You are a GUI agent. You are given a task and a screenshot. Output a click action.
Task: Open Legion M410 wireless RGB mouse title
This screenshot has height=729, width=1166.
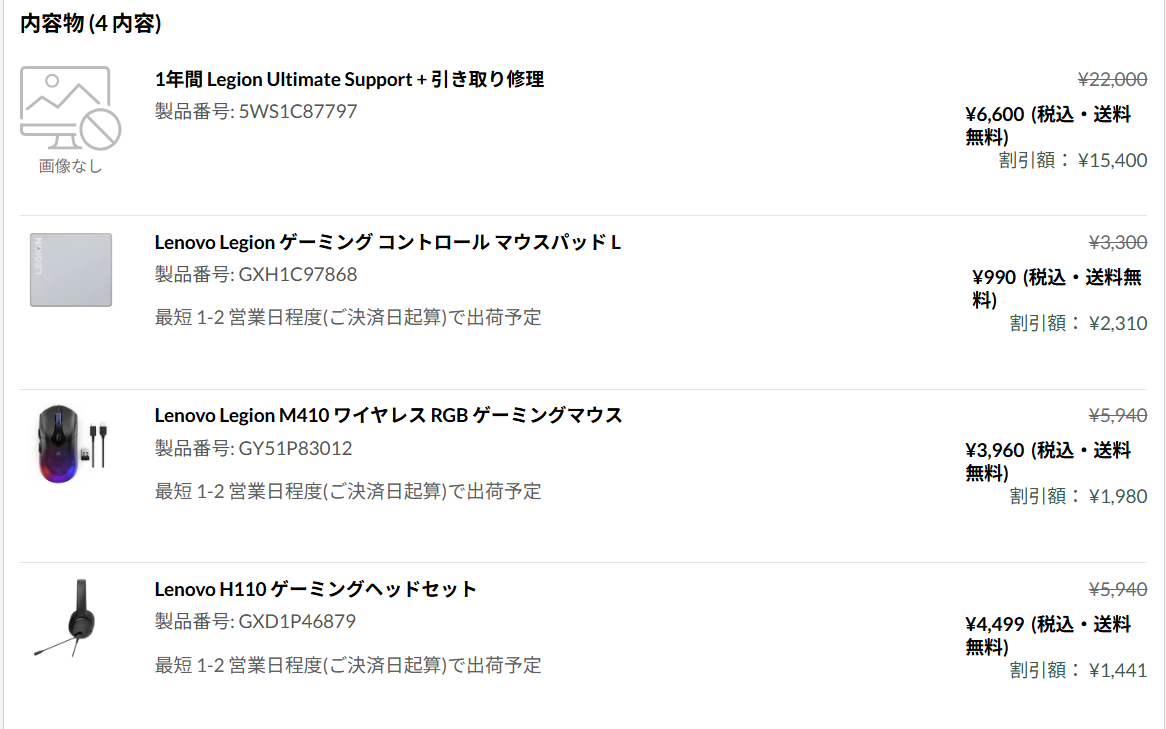(x=388, y=415)
